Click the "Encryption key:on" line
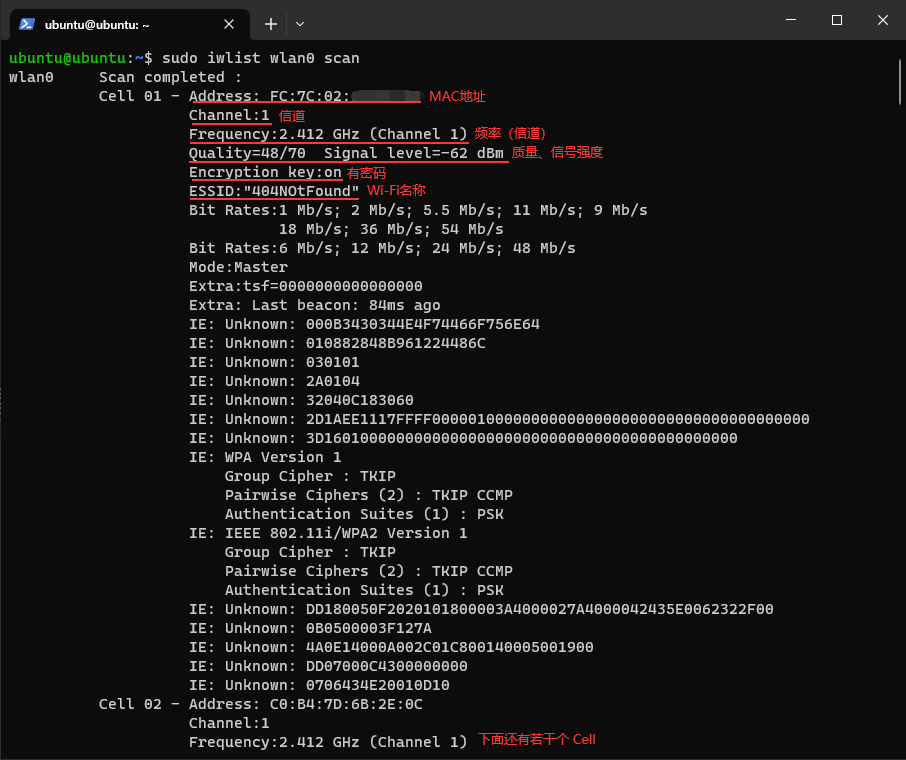 [x=265, y=172]
